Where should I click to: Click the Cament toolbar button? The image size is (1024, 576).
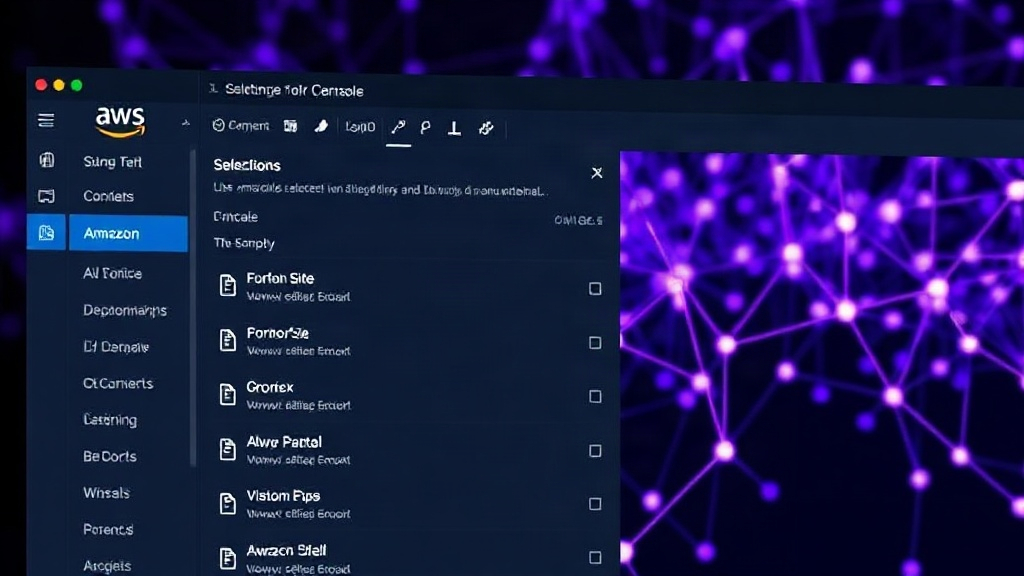[x=240, y=125]
